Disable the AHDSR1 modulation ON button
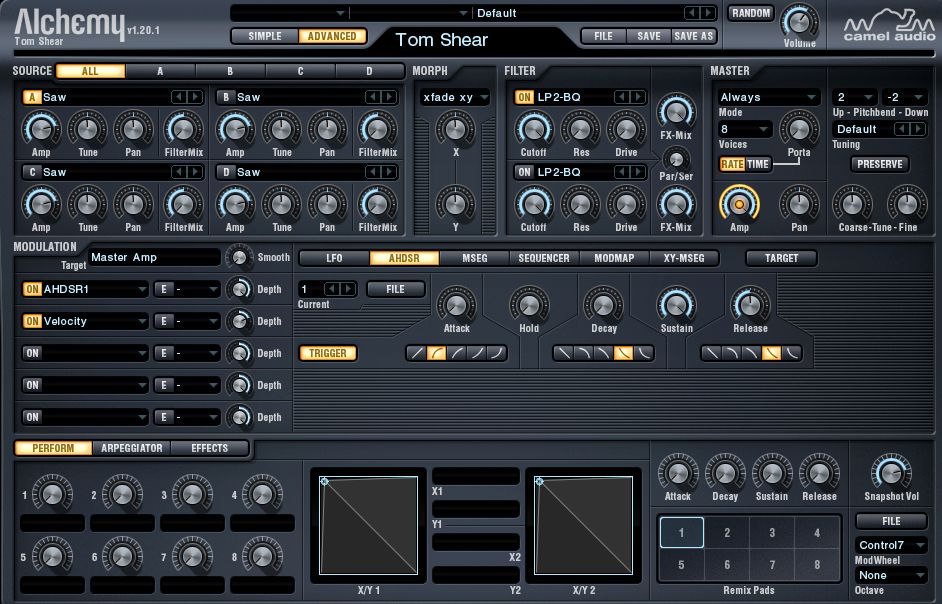This screenshot has width=942, height=604. coord(32,289)
